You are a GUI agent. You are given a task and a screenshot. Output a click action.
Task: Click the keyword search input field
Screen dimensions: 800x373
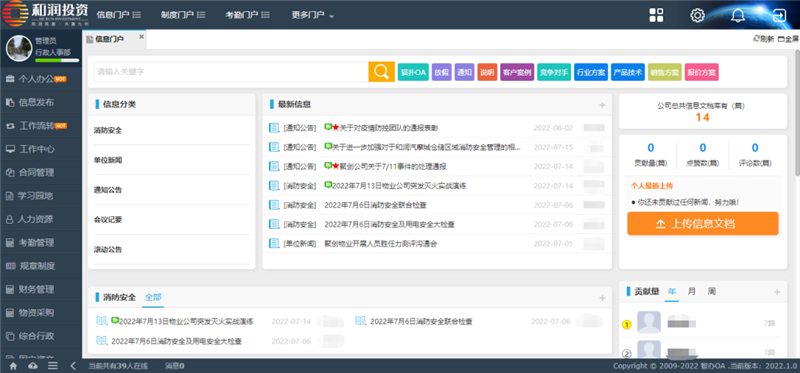231,72
